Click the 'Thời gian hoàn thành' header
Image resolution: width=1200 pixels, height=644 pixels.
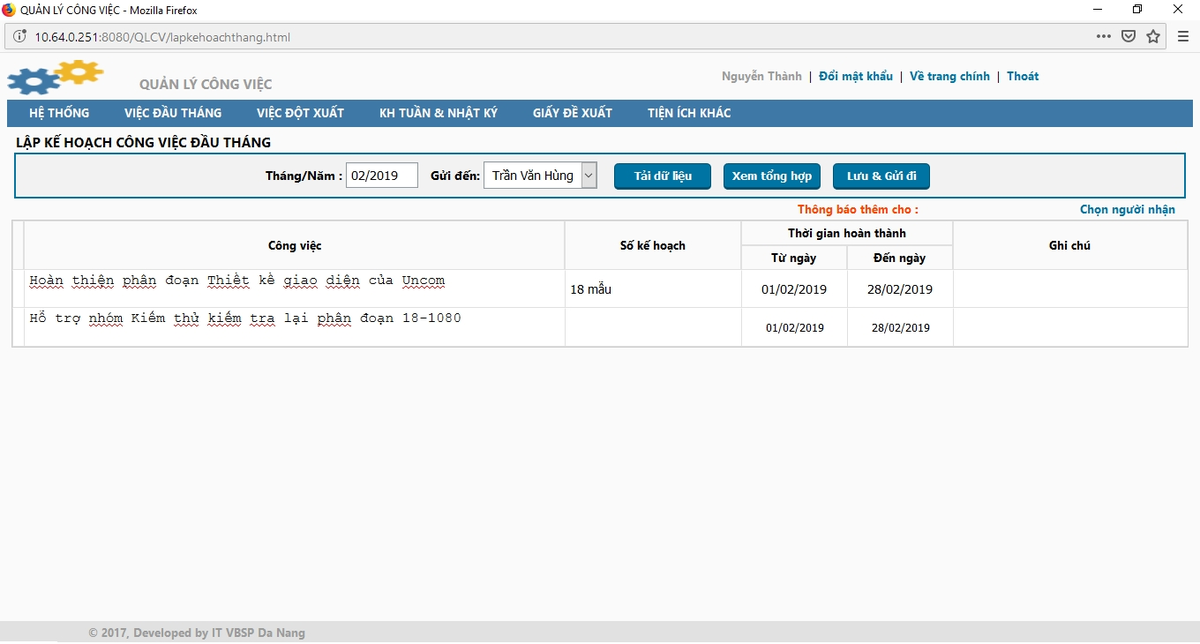click(x=847, y=234)
